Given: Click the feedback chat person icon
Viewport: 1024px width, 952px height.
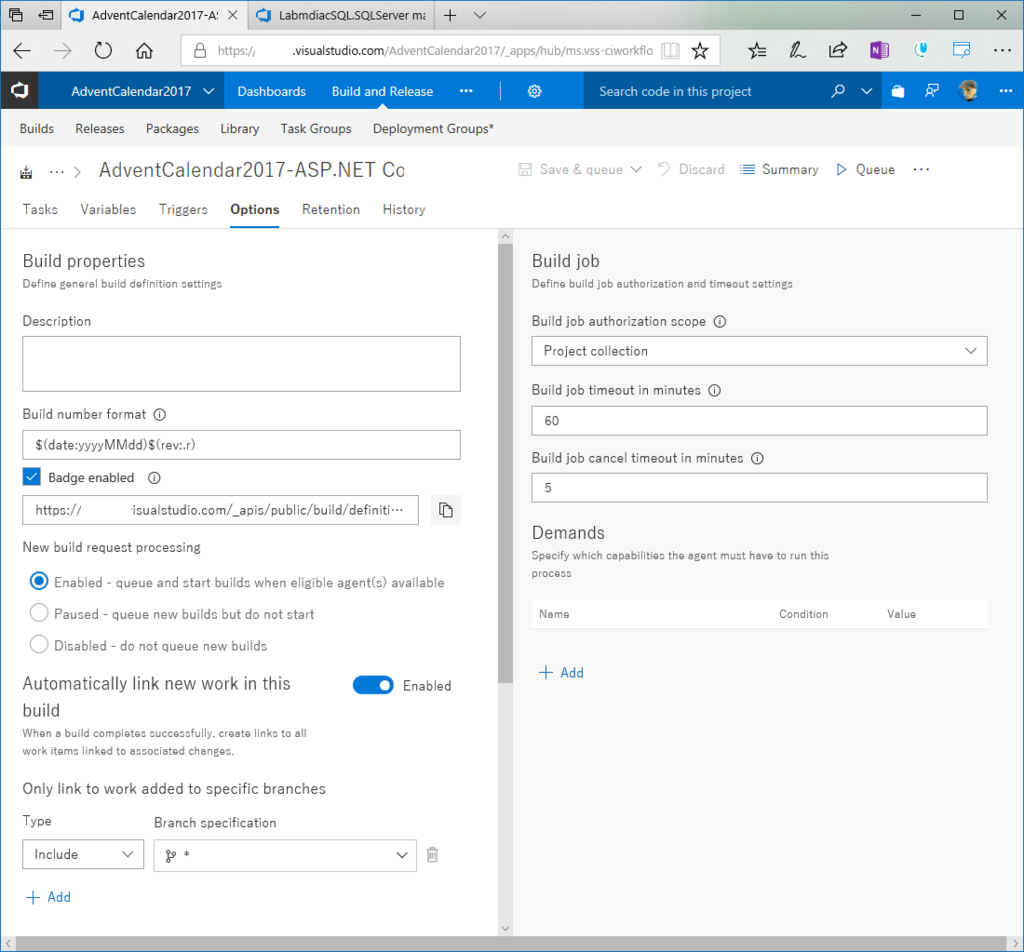Looking at the screenshot, I should tap(932, 91).
